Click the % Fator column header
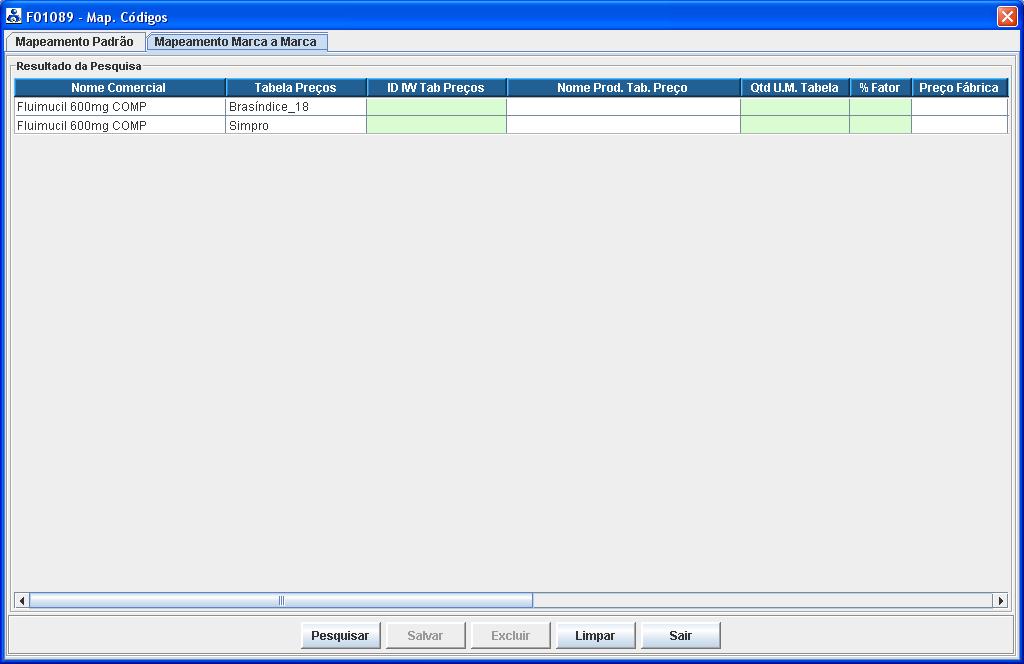Image resolution: width=1024 pixels, height=664 pixels. click(x=880, y=87)
